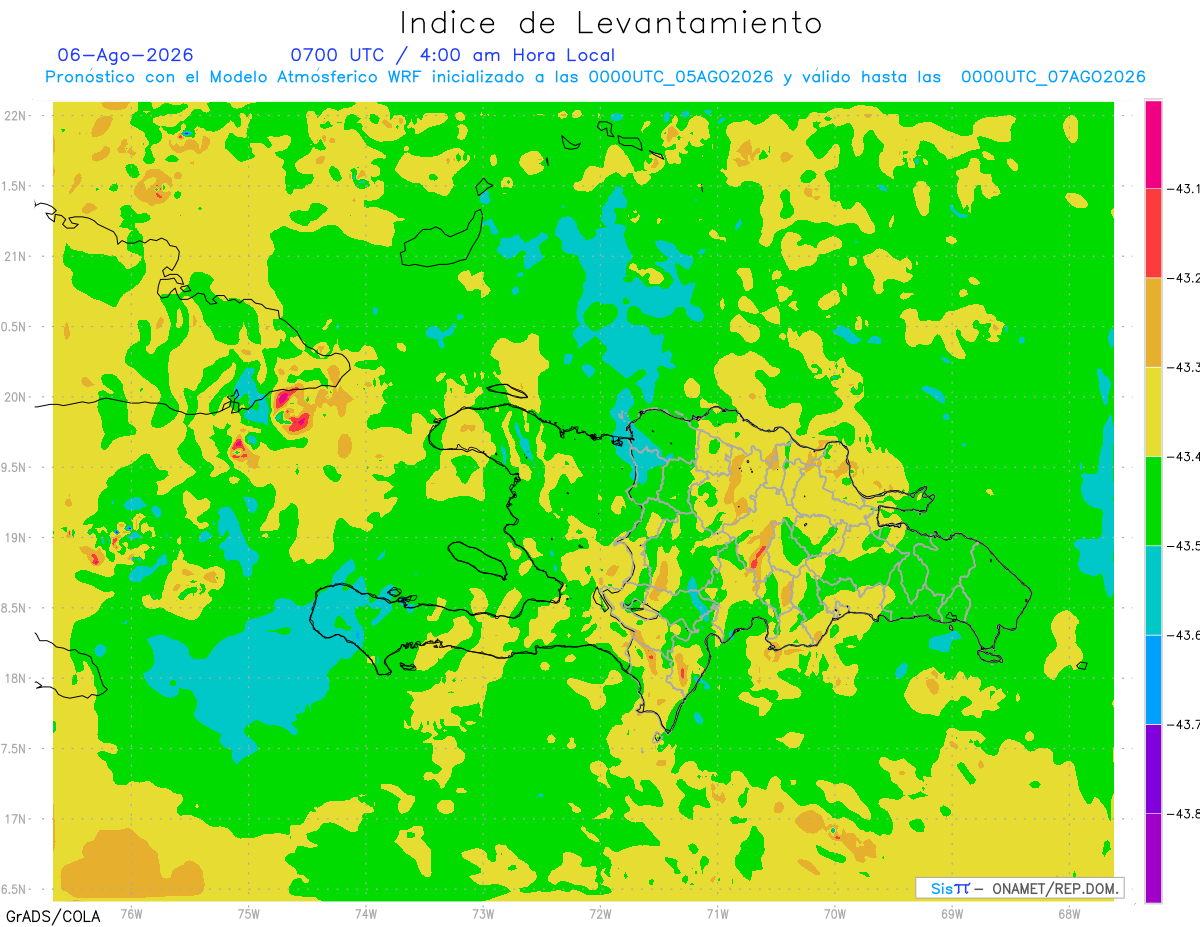This screenshot has width=1200, height=927.
Task: Click the "74W" longitude label
Action: pyautogui.click(x=366, y=912)
